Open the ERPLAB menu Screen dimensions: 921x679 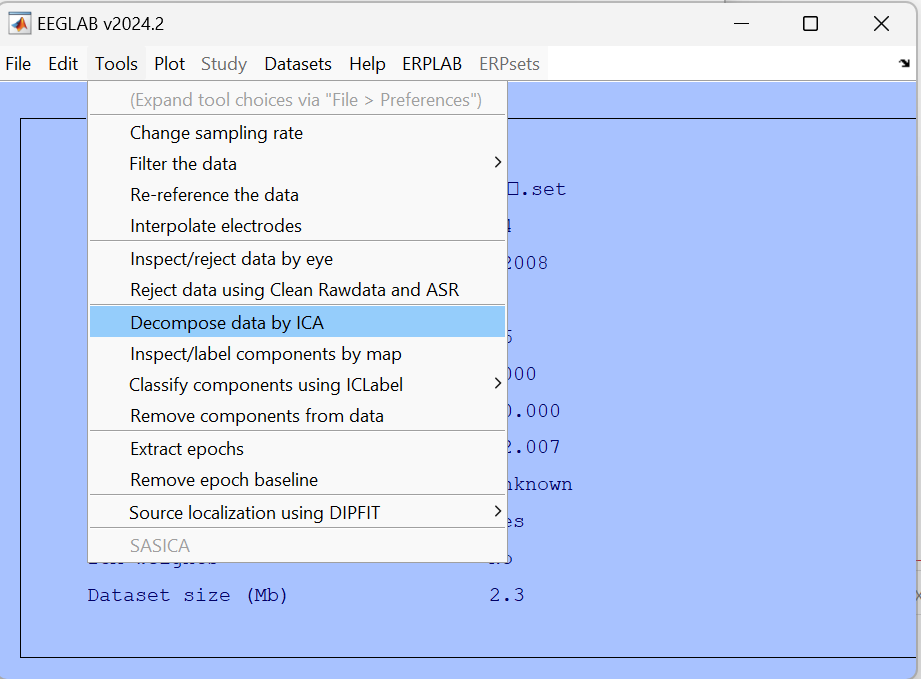coord(432,63)
